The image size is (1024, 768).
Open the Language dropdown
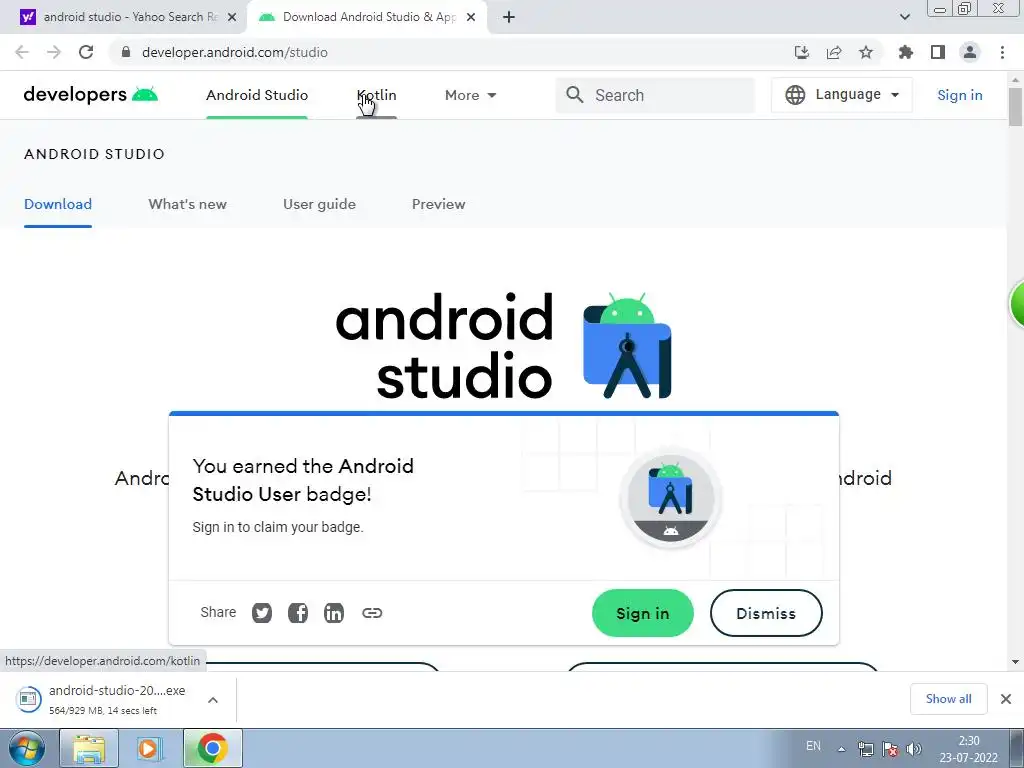(842, 95)
